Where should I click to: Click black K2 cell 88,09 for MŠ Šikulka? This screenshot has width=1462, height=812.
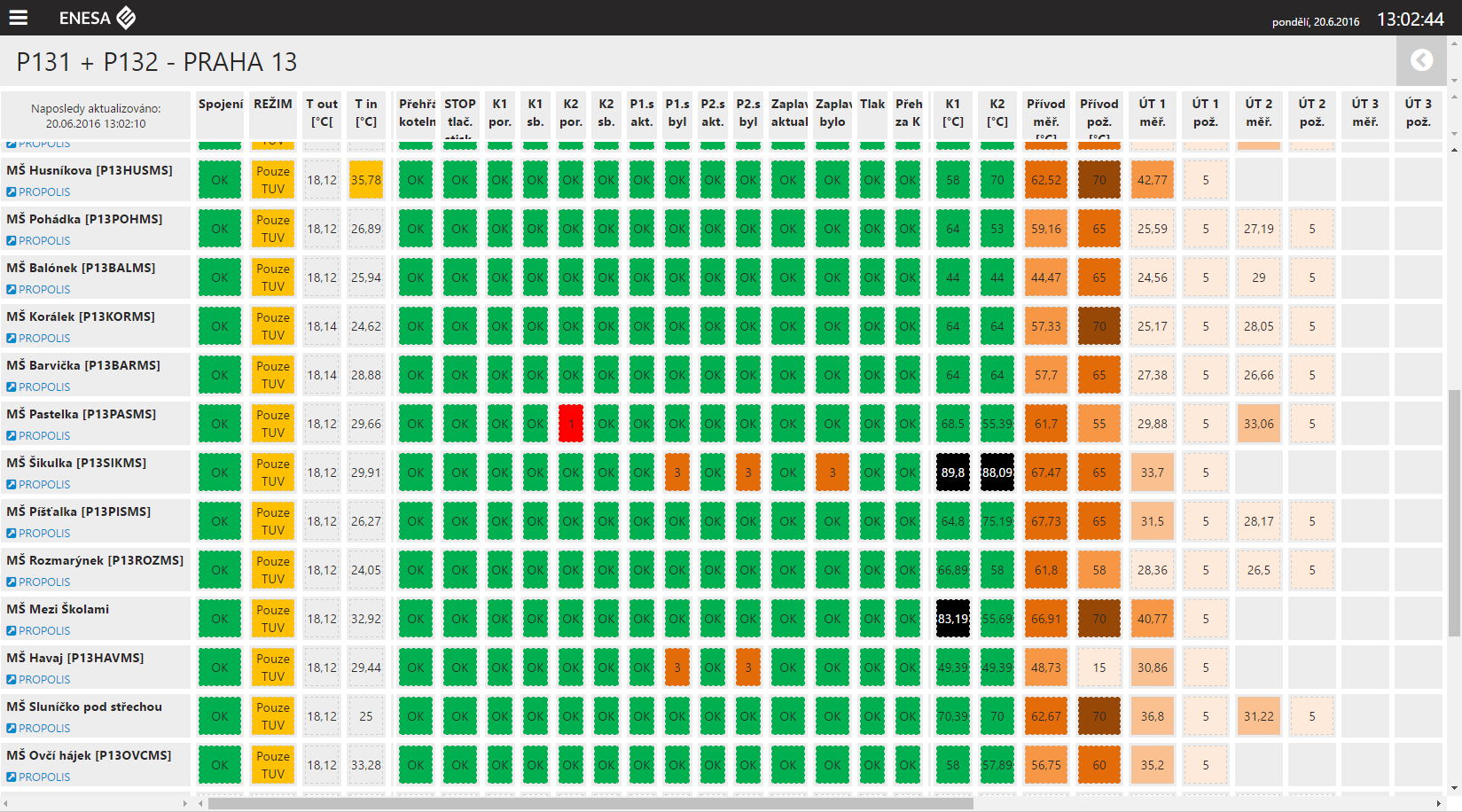tap(997, 472)
